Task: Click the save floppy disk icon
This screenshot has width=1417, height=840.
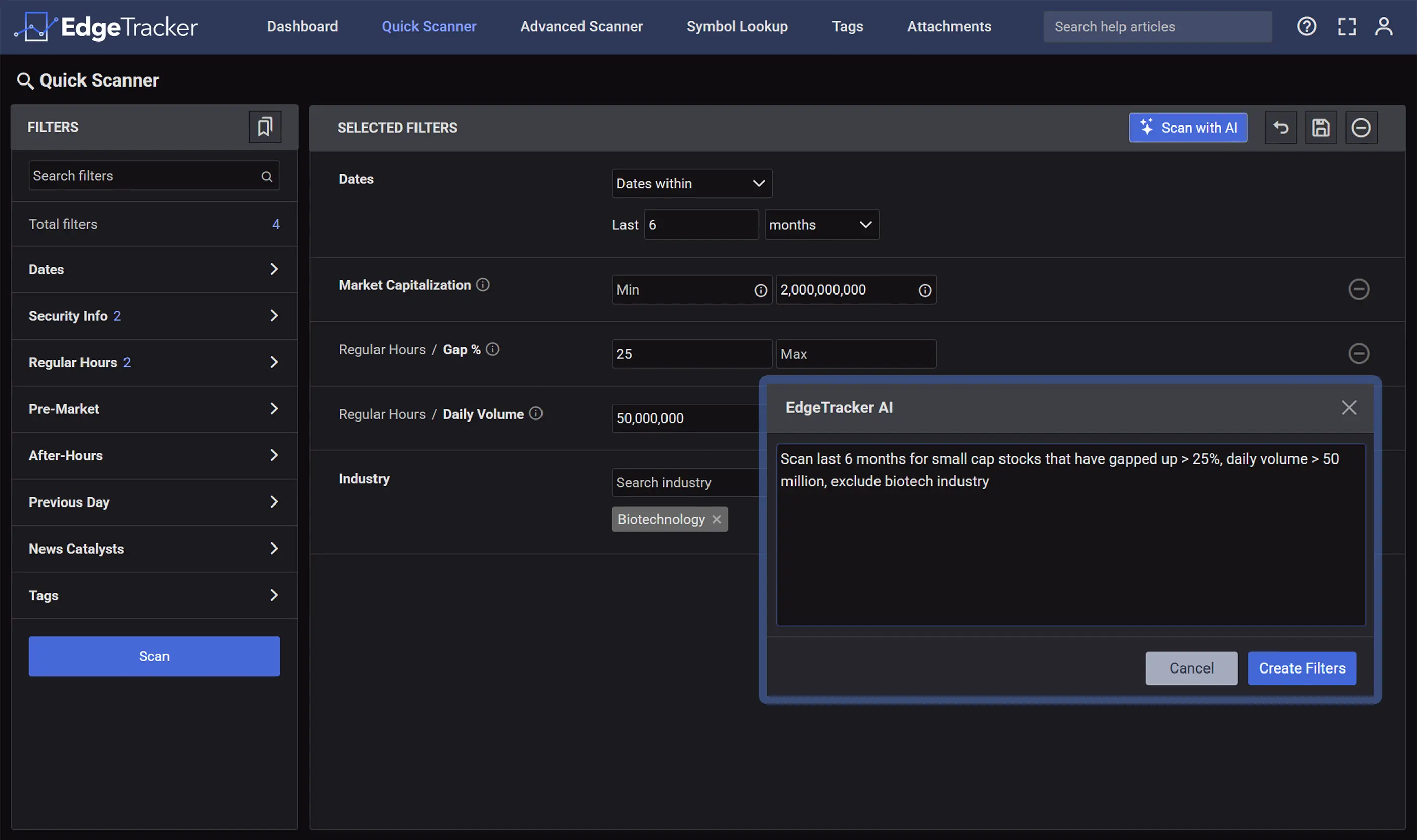Action: 1320,128
